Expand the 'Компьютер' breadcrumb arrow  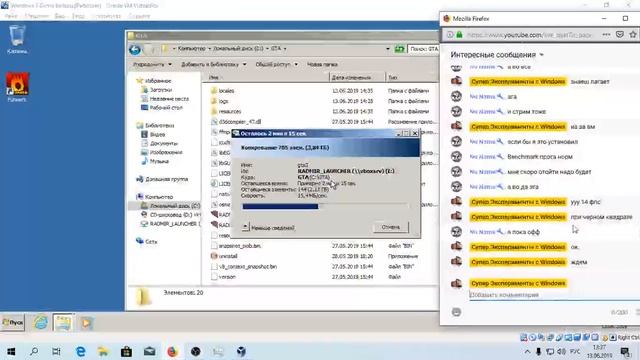click(210, 49)
